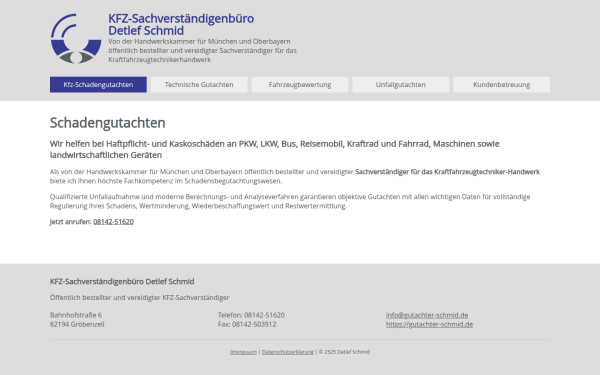Screen dimensions: 600x375
Task: Click the footer heading KFZ-Sachverständigenbüro Detlef Schmid
Action: pyautogui.click(x=122, y=281)
